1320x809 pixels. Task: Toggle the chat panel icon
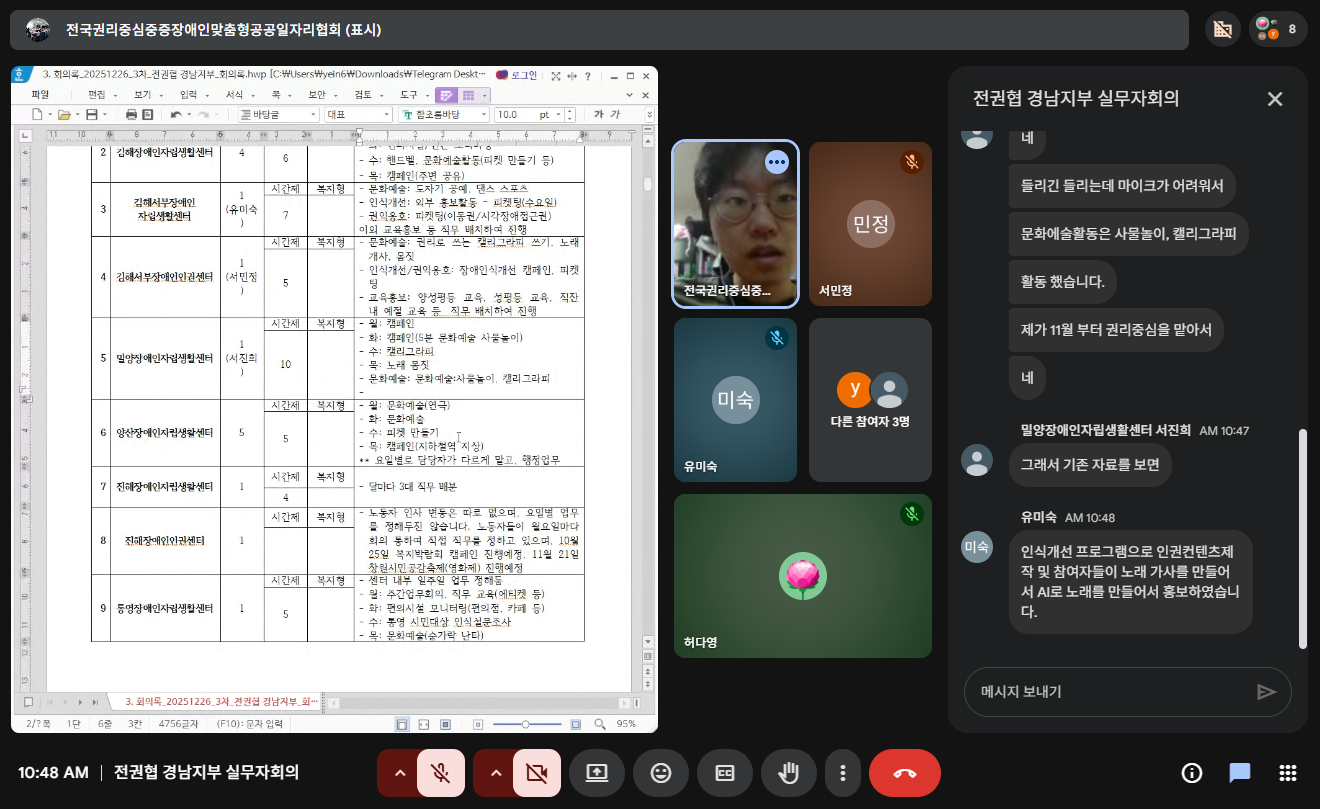point(1240,773)
